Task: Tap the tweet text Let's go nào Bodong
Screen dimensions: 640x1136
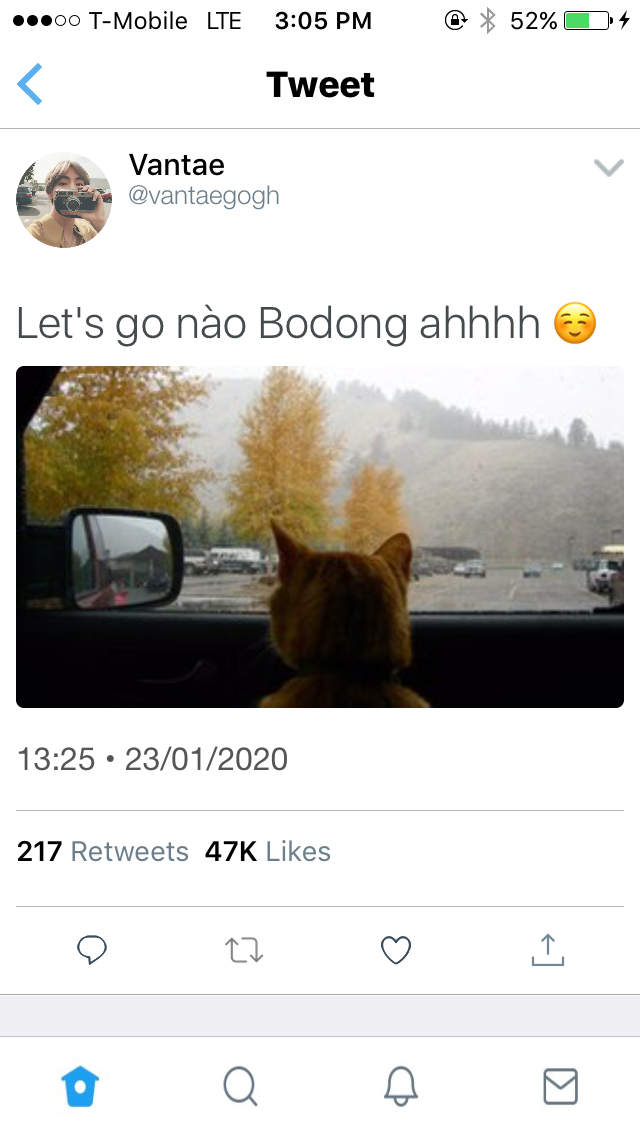Action: [x=278, y=323]
